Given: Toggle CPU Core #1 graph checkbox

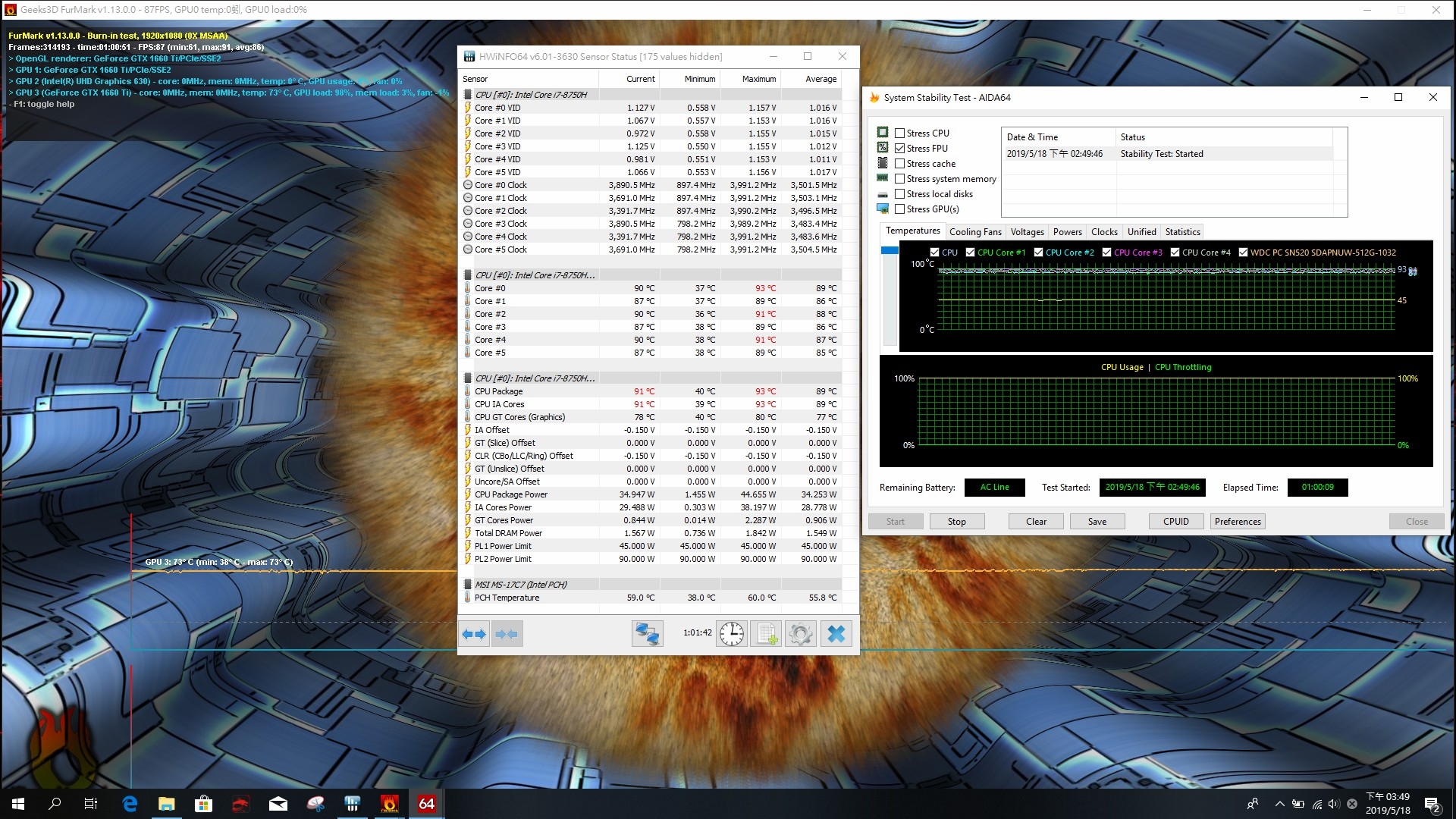Looking at the screenshot, I should click(x=970, y=253).
